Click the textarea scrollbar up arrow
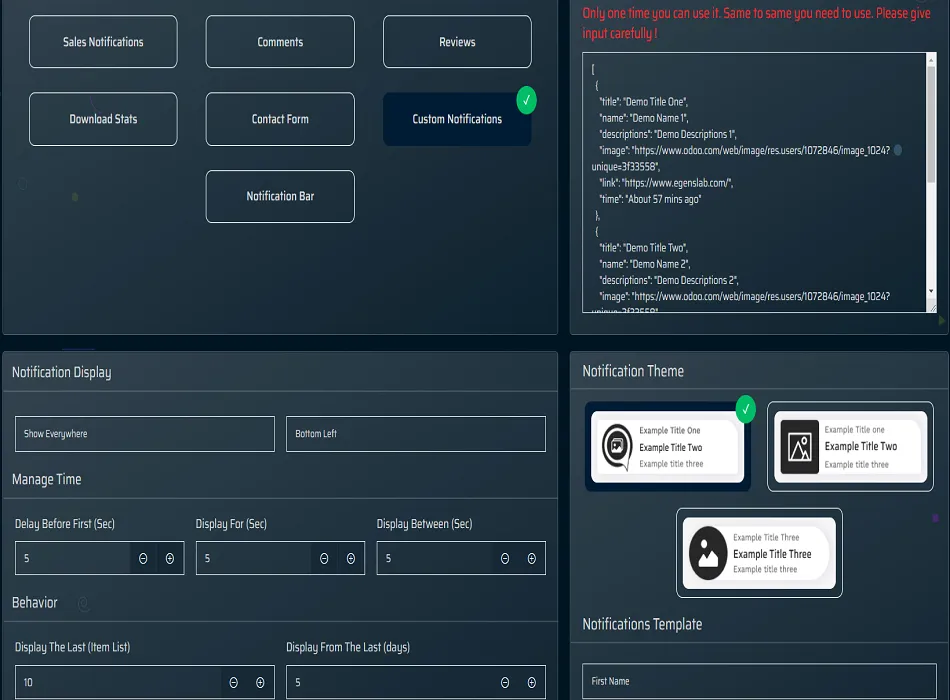 point(931,60)
